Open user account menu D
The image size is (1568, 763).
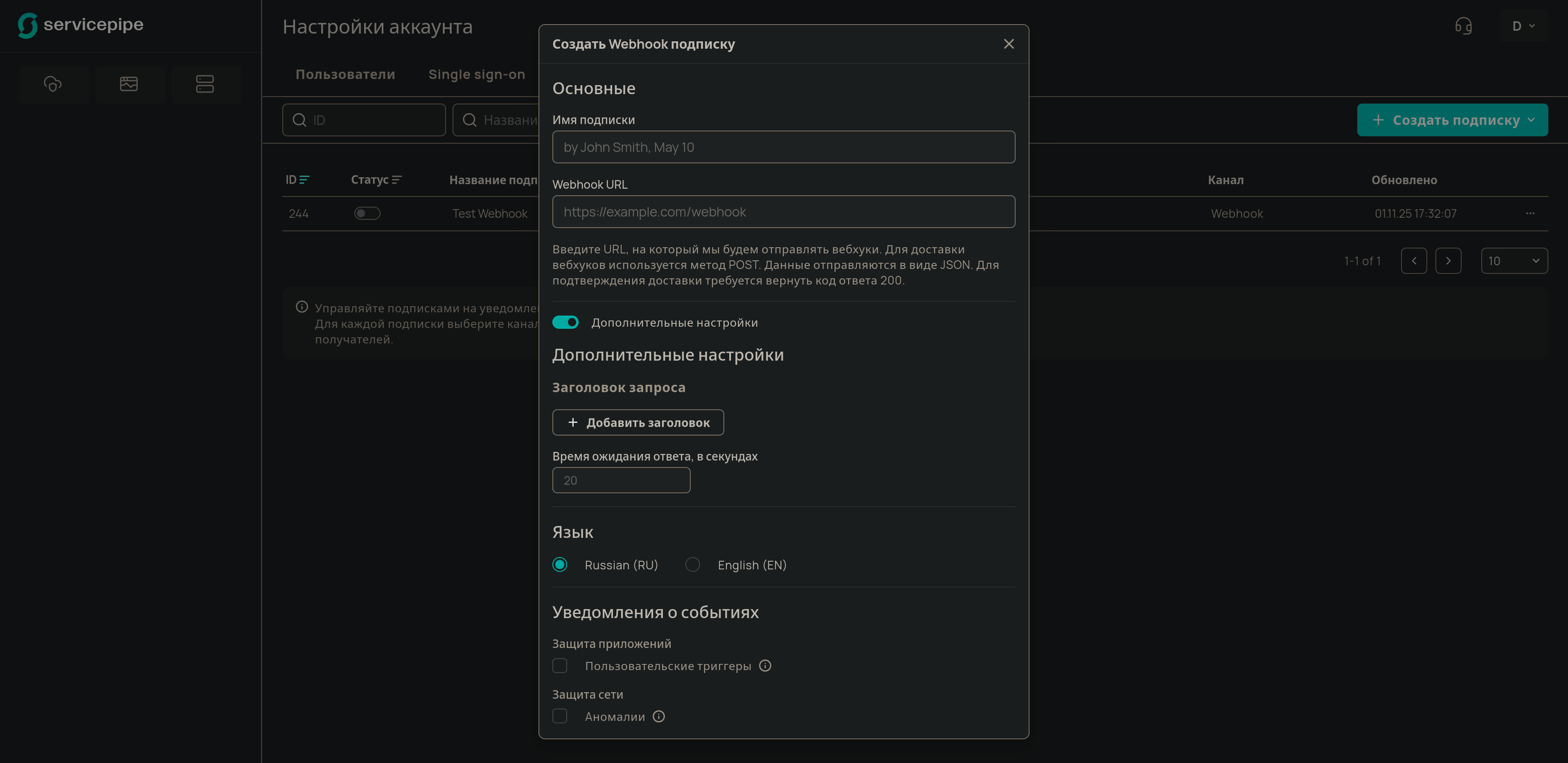click(1523, 26)
